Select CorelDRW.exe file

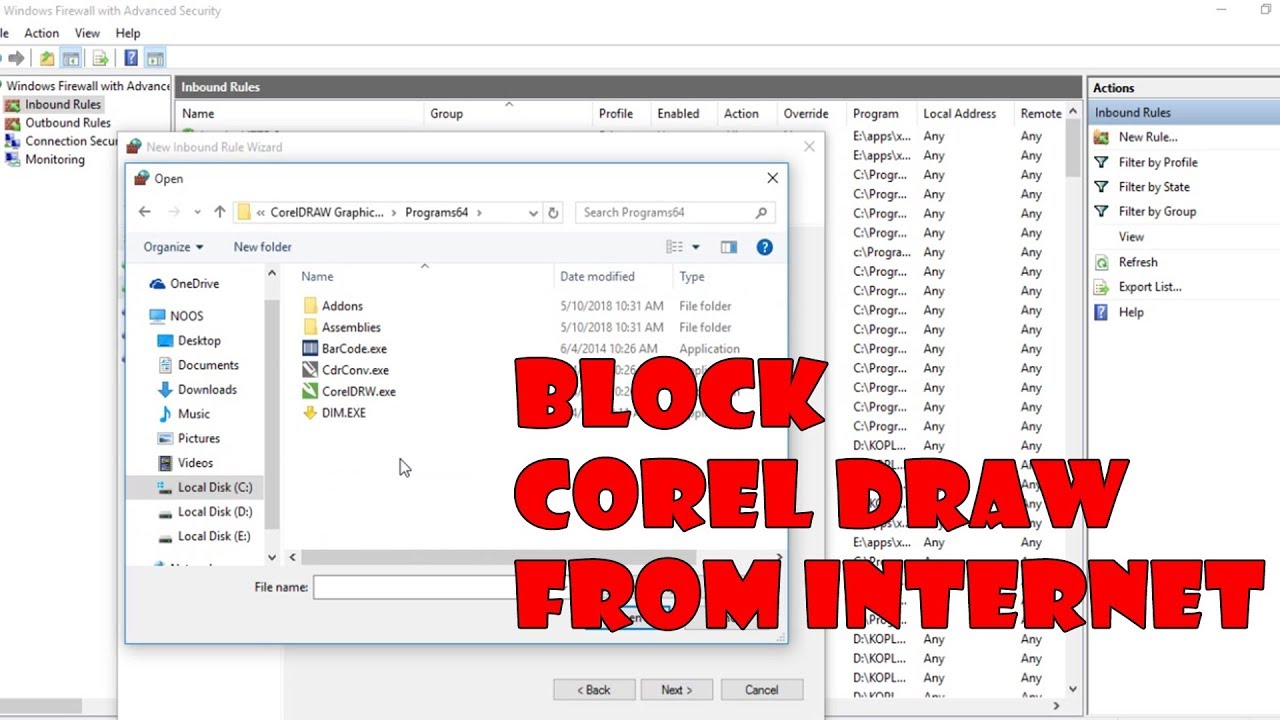click(x=358, y=392)
